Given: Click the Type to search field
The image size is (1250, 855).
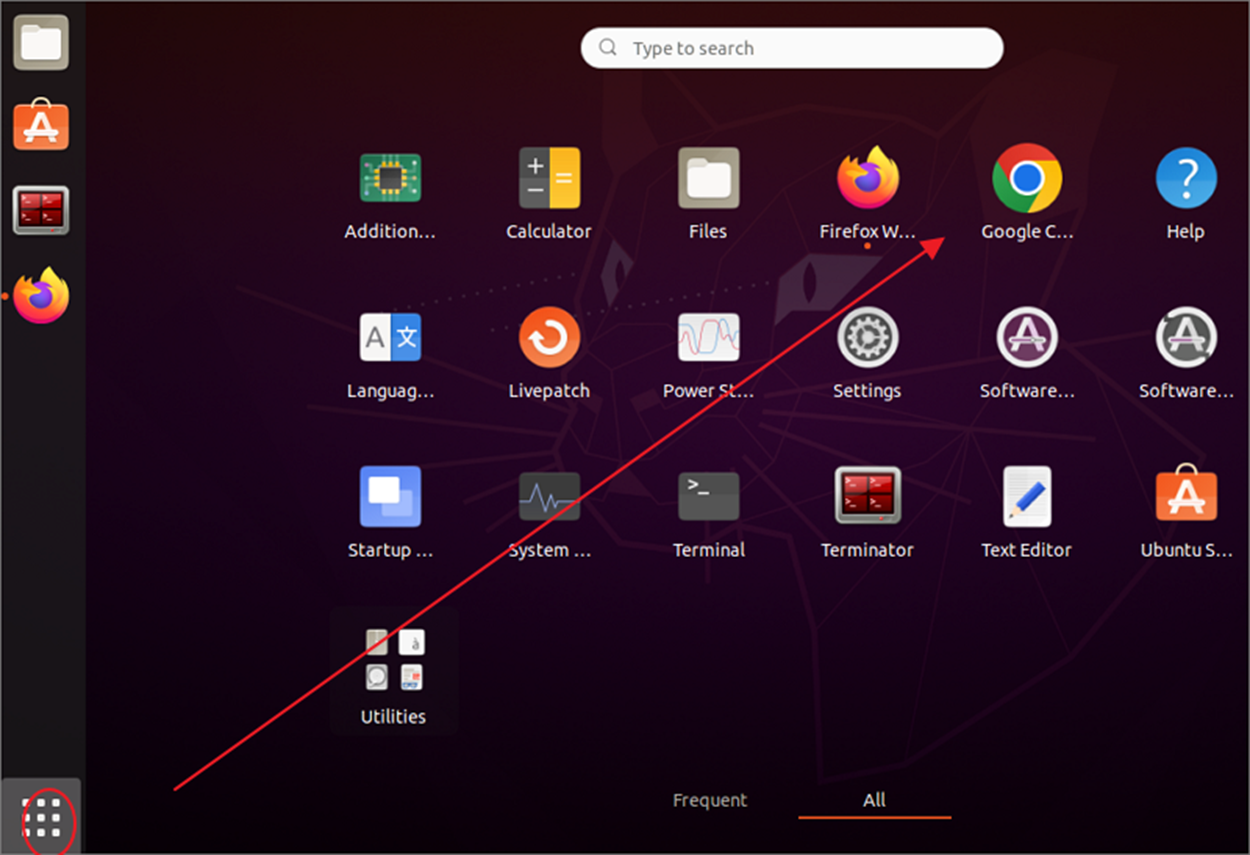Looking at the screenshot, I should click(x=792, y=48).
